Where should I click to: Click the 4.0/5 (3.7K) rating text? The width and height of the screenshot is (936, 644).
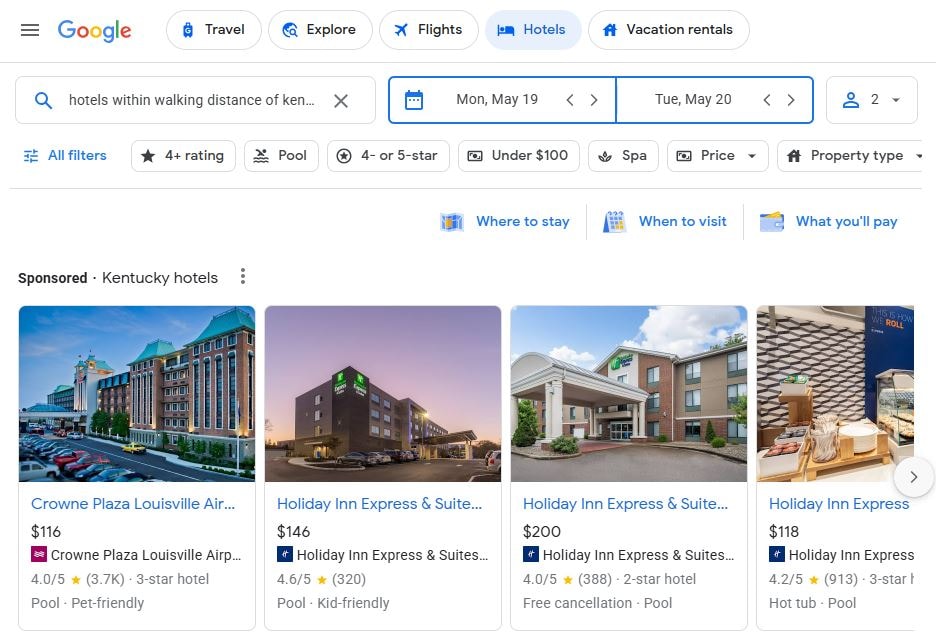[x=78, y=579]
